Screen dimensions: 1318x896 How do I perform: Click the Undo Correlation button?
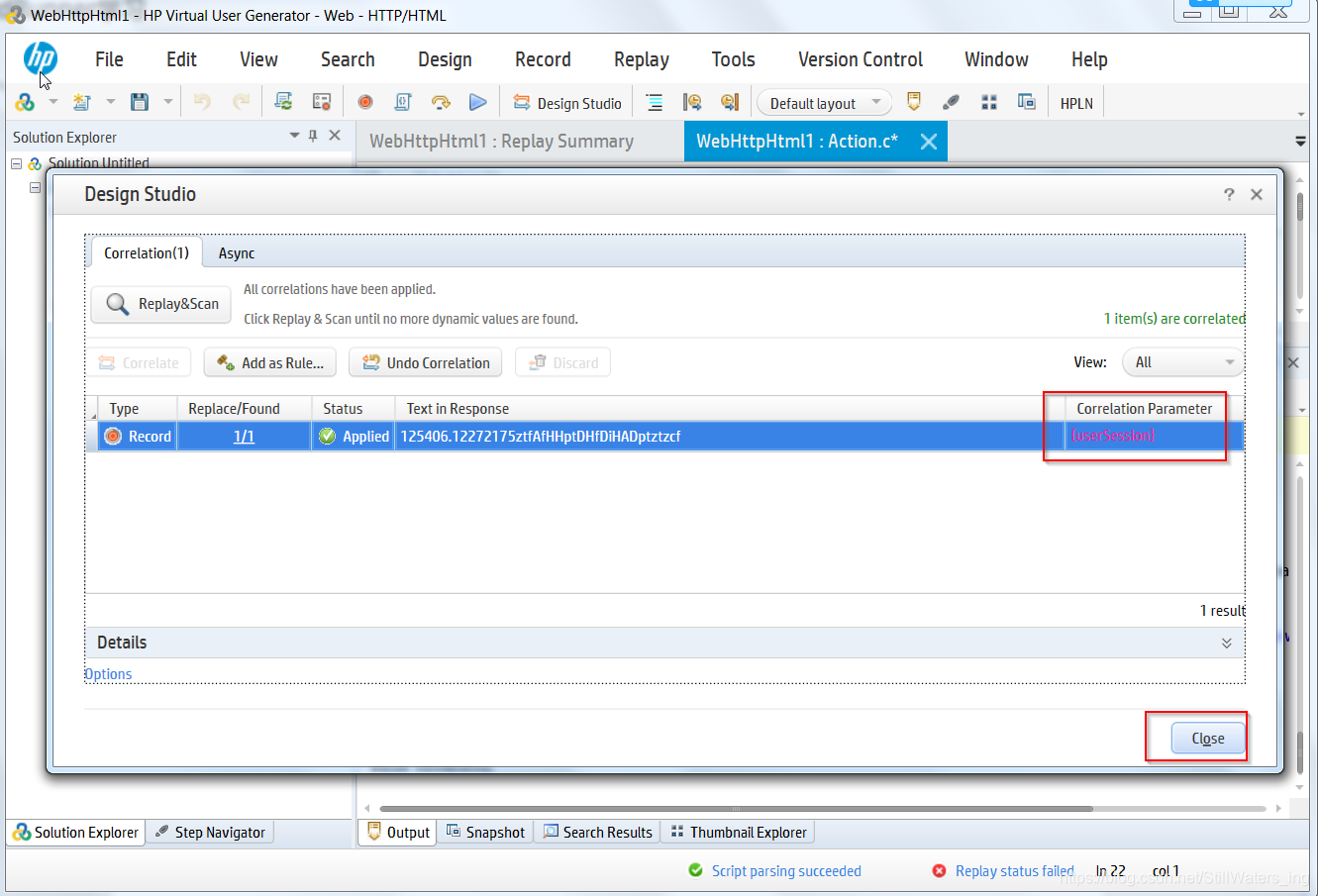pyautogui.click(x=426, y=362)
